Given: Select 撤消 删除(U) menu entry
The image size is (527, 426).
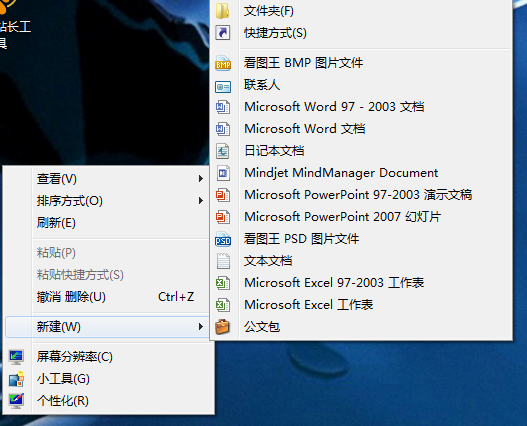Looking at the screenshot, I should (108, 297).
